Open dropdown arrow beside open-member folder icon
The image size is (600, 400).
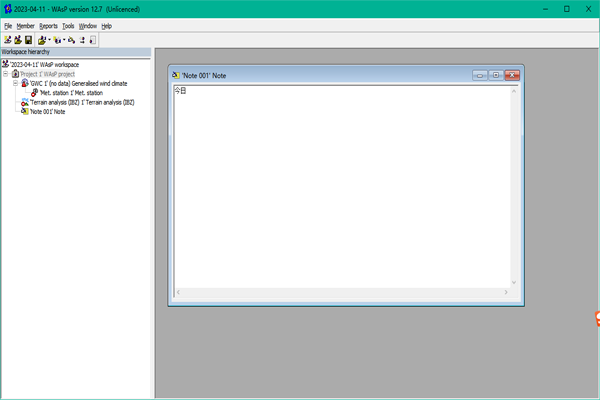(49, 40)
